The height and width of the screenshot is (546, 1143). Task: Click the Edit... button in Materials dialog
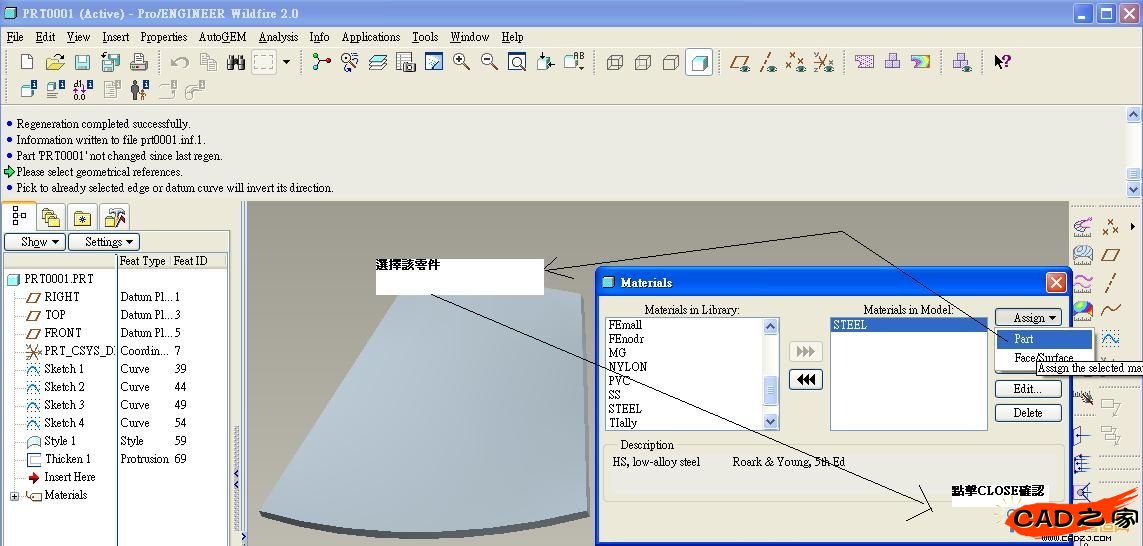point(1027,389)
